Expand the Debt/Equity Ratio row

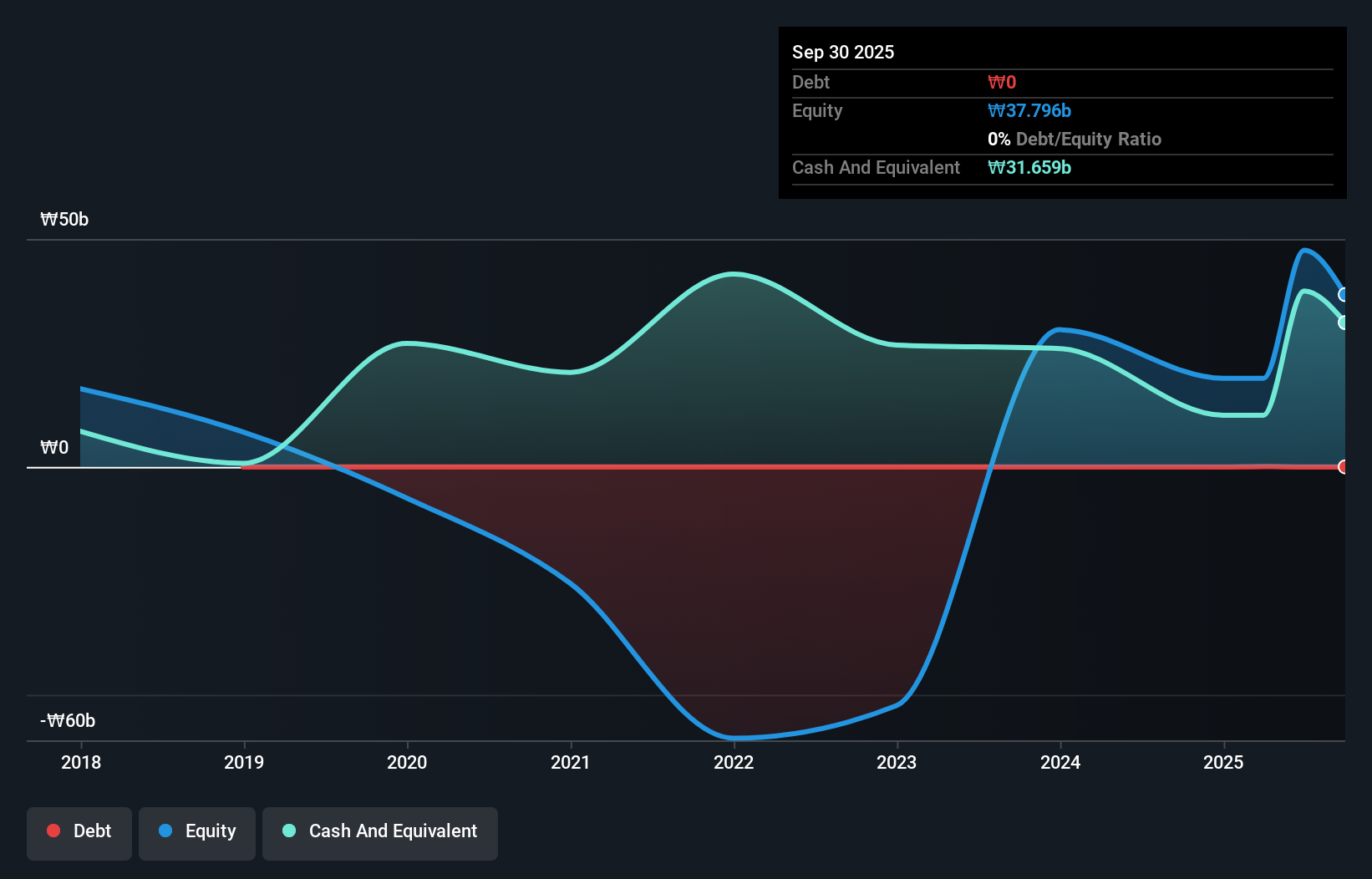coord(1075,139)
